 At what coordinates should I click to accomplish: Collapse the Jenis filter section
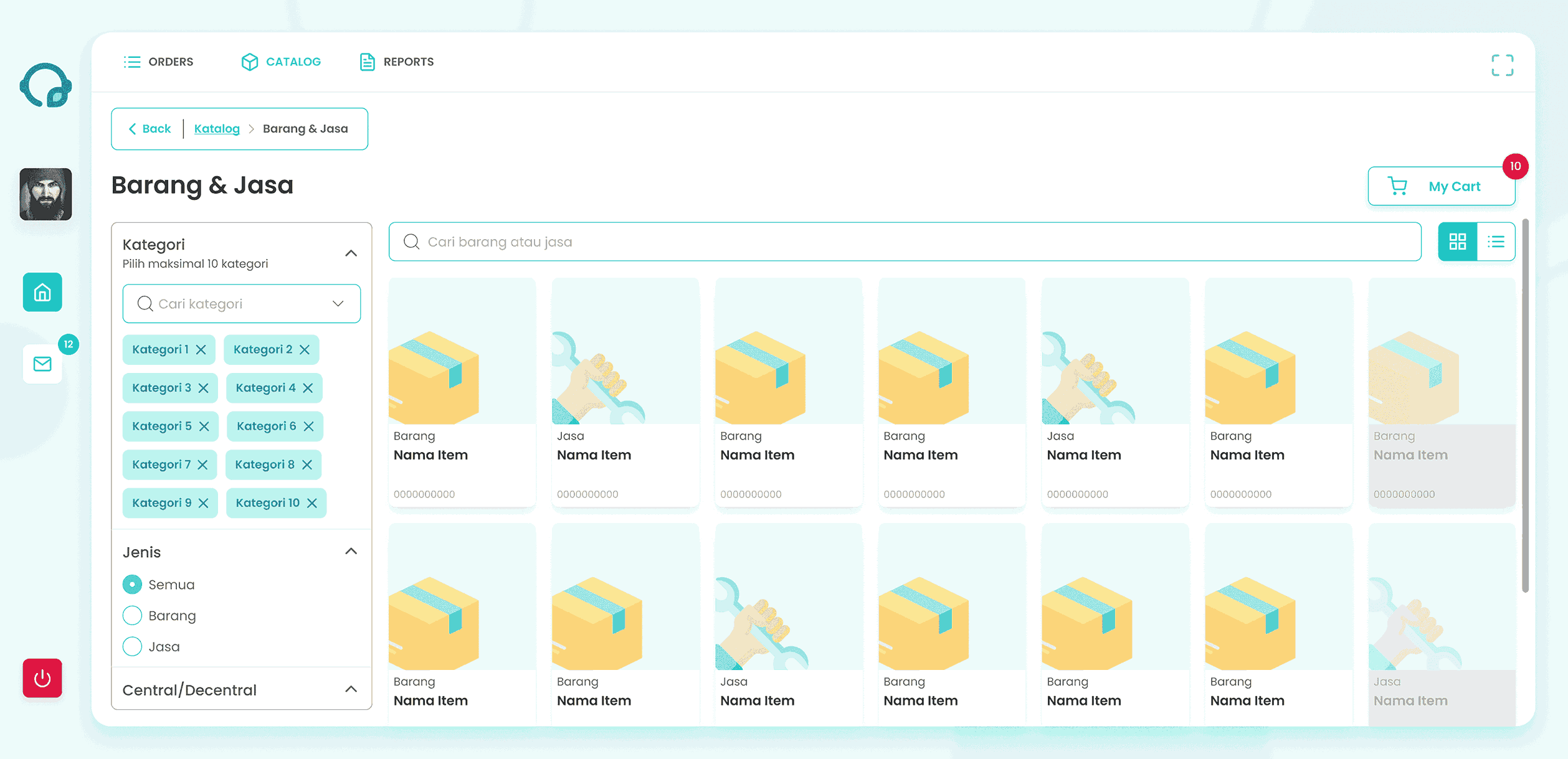tap(351, 552)
